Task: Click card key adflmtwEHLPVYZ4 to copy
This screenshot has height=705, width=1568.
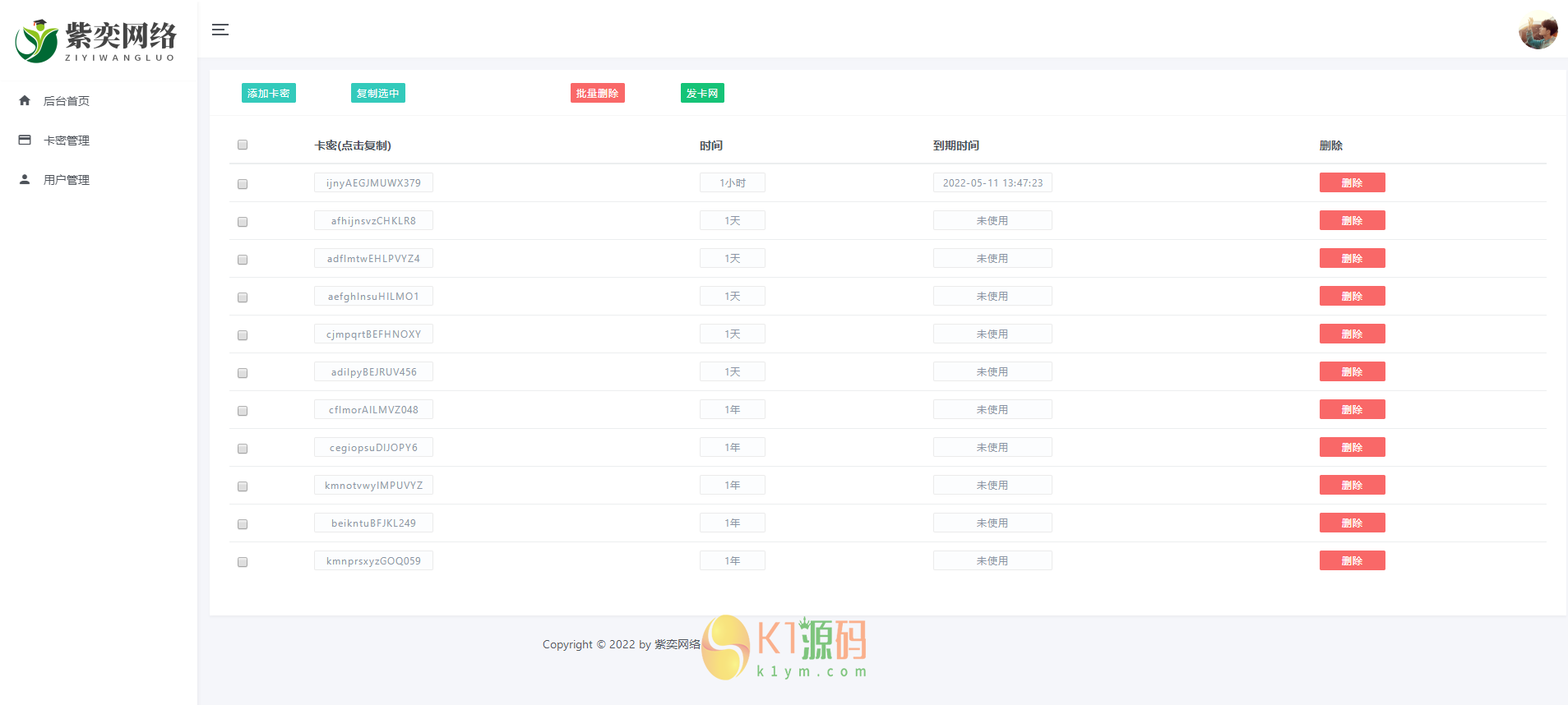Action: (x=373, y=258)
